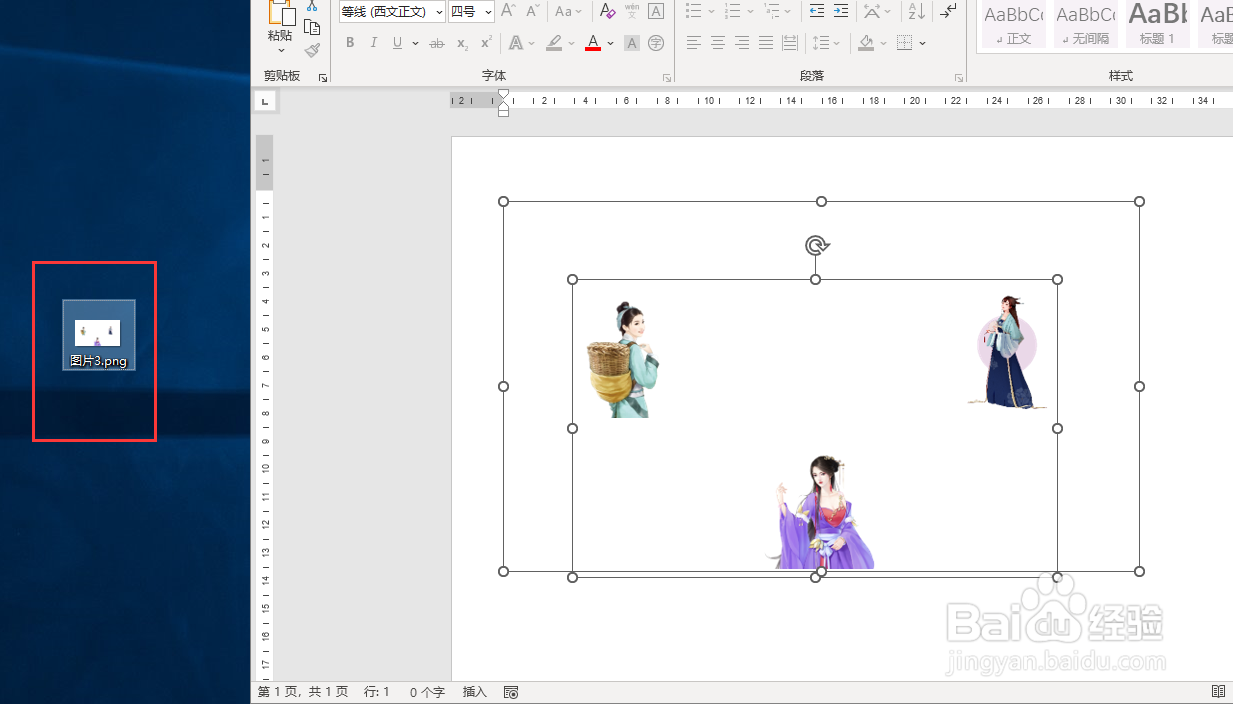Click the rotate handle above the picture
Image resolution: width=1233 pixels, height=704 pixels.
[x=816, y=245]
